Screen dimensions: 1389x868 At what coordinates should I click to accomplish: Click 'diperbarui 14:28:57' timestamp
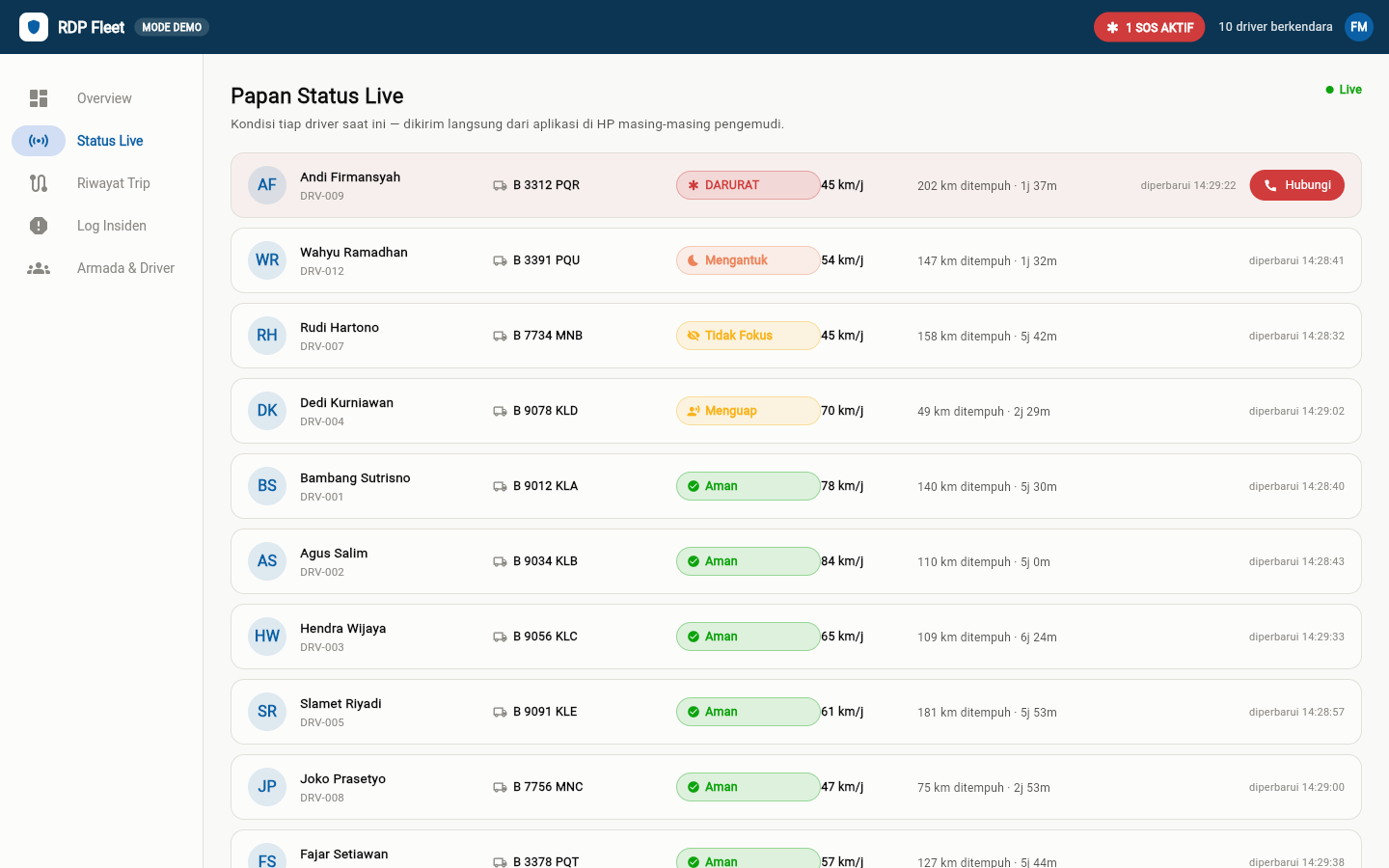(1296, 712)
